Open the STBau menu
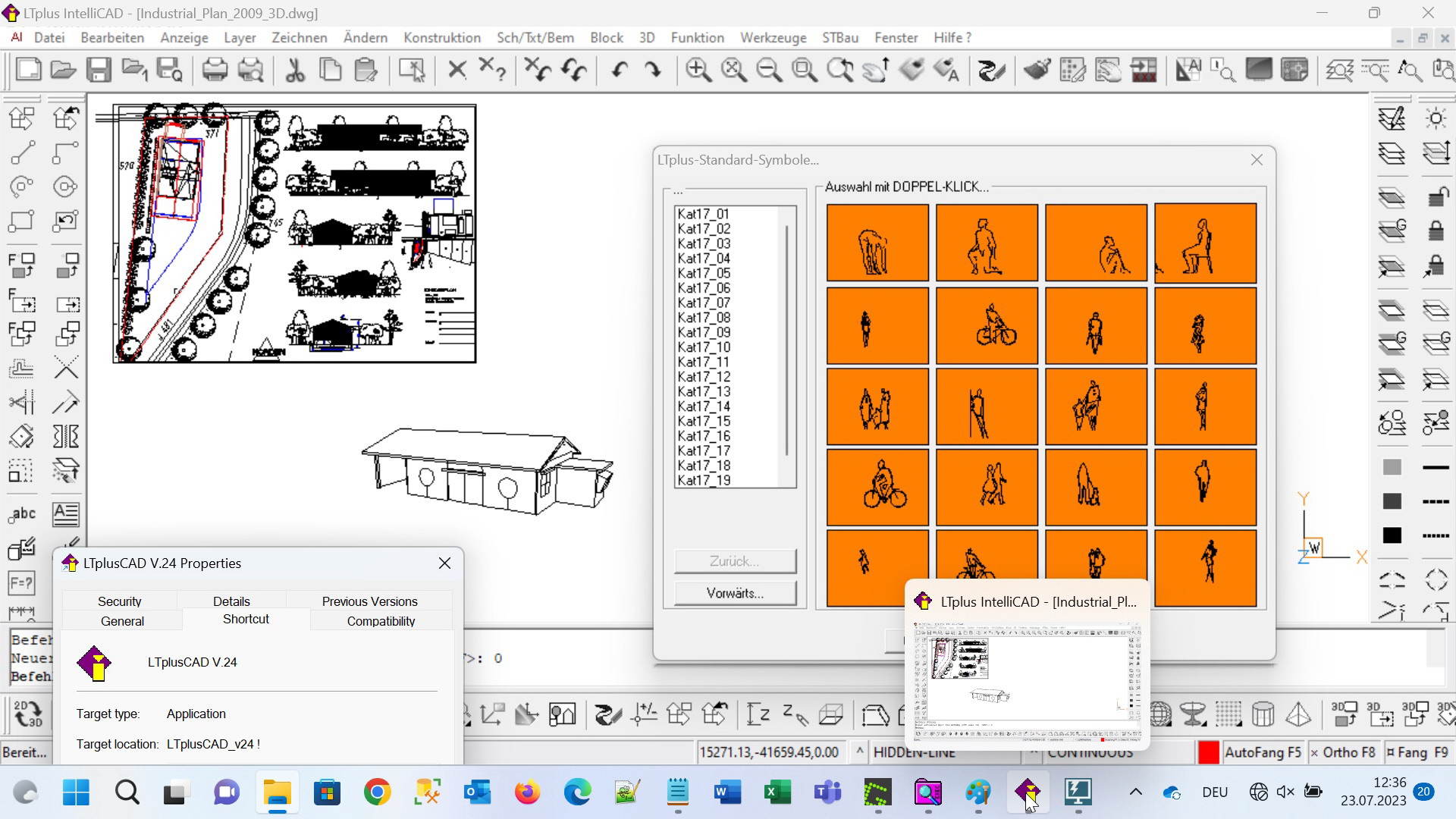The image size is (1456, 819). click(840, 37)
